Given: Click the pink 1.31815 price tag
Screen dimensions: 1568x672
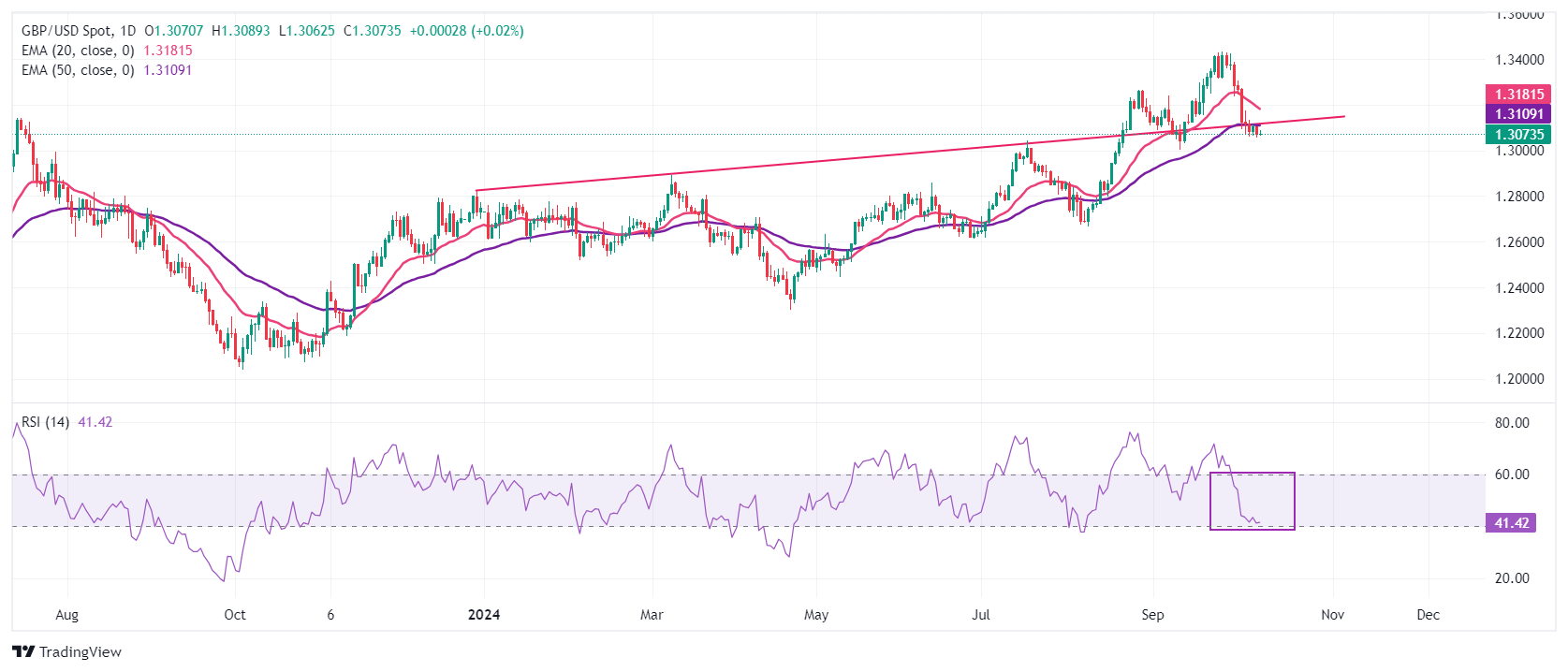Looking at the screenshot, I should coord(1518,95).
